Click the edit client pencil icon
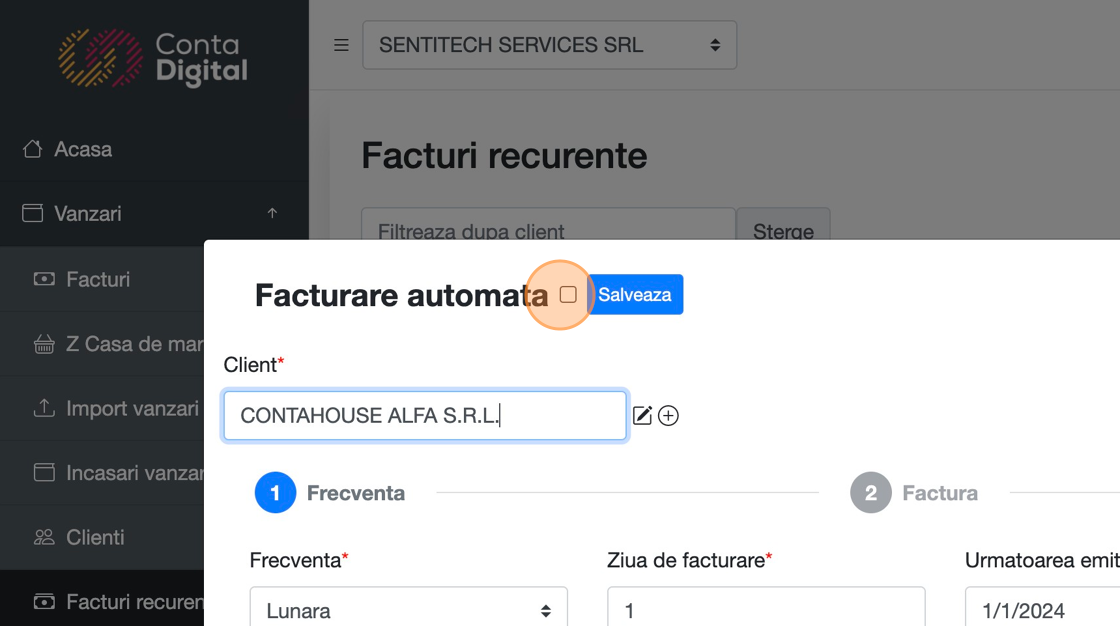Viewport: 1120px width, 626px height. [x=642, y=416]
